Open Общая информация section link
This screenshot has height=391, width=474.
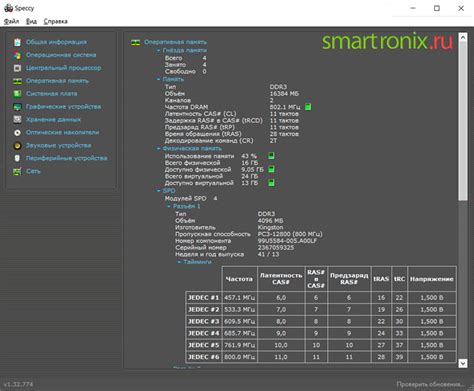(x=56, y=42)
